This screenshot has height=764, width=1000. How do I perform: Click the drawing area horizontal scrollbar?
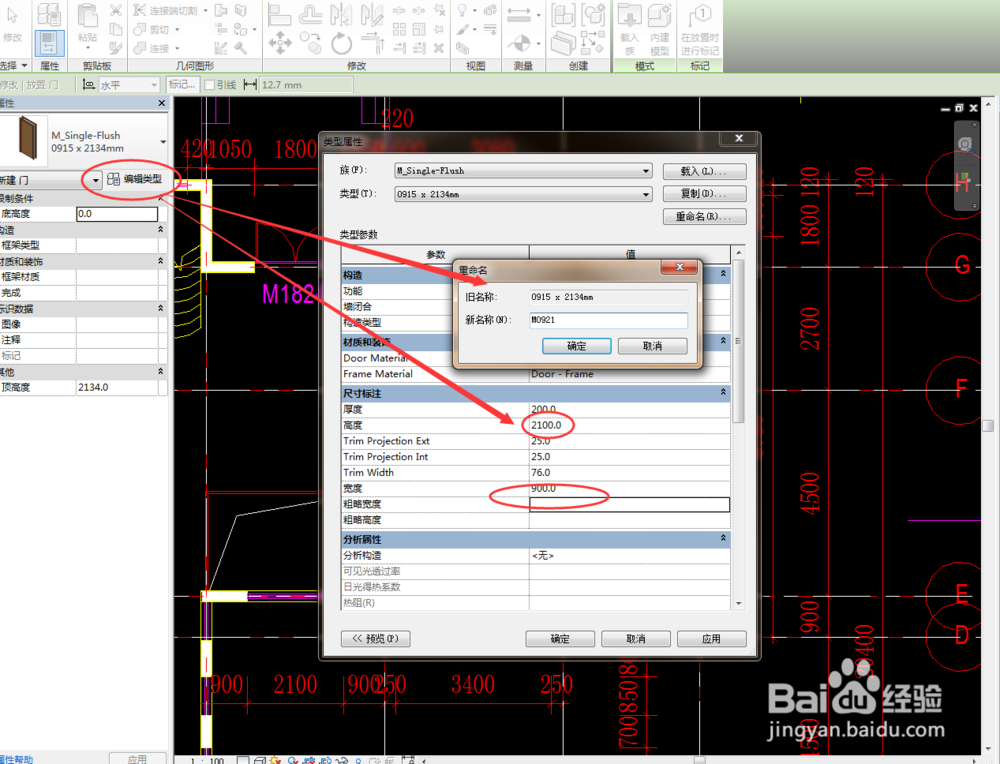[x=700, y=760]
